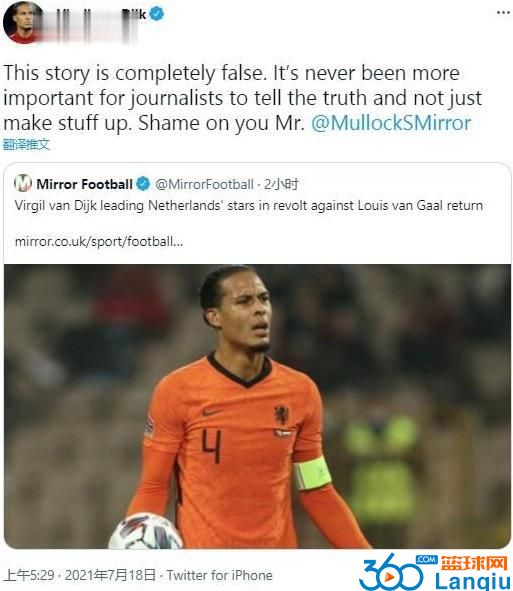Open the tweet author's profile avatar
This screenshot has width=513, height=591.
pyautogui.click(x=23, y=22)
